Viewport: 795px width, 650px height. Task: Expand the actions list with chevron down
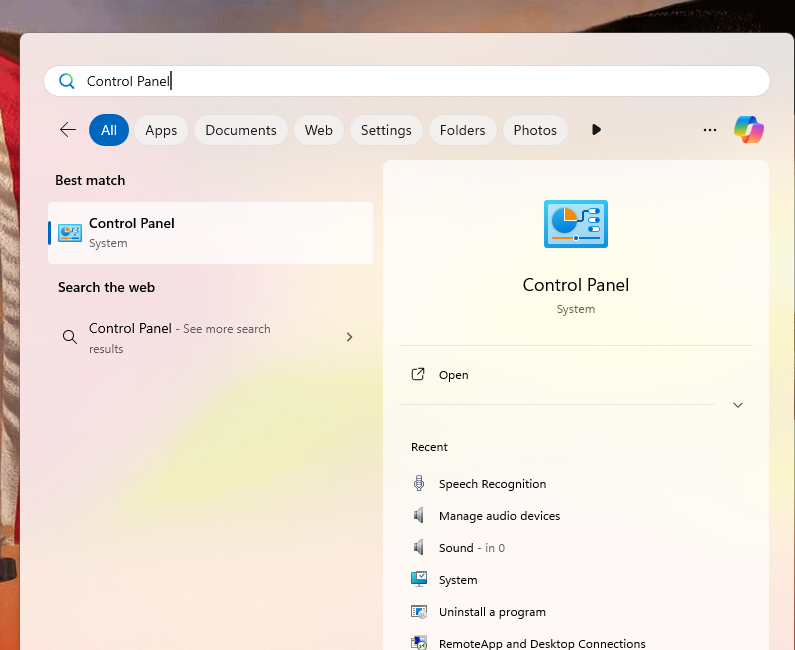(x=738, y=405)
